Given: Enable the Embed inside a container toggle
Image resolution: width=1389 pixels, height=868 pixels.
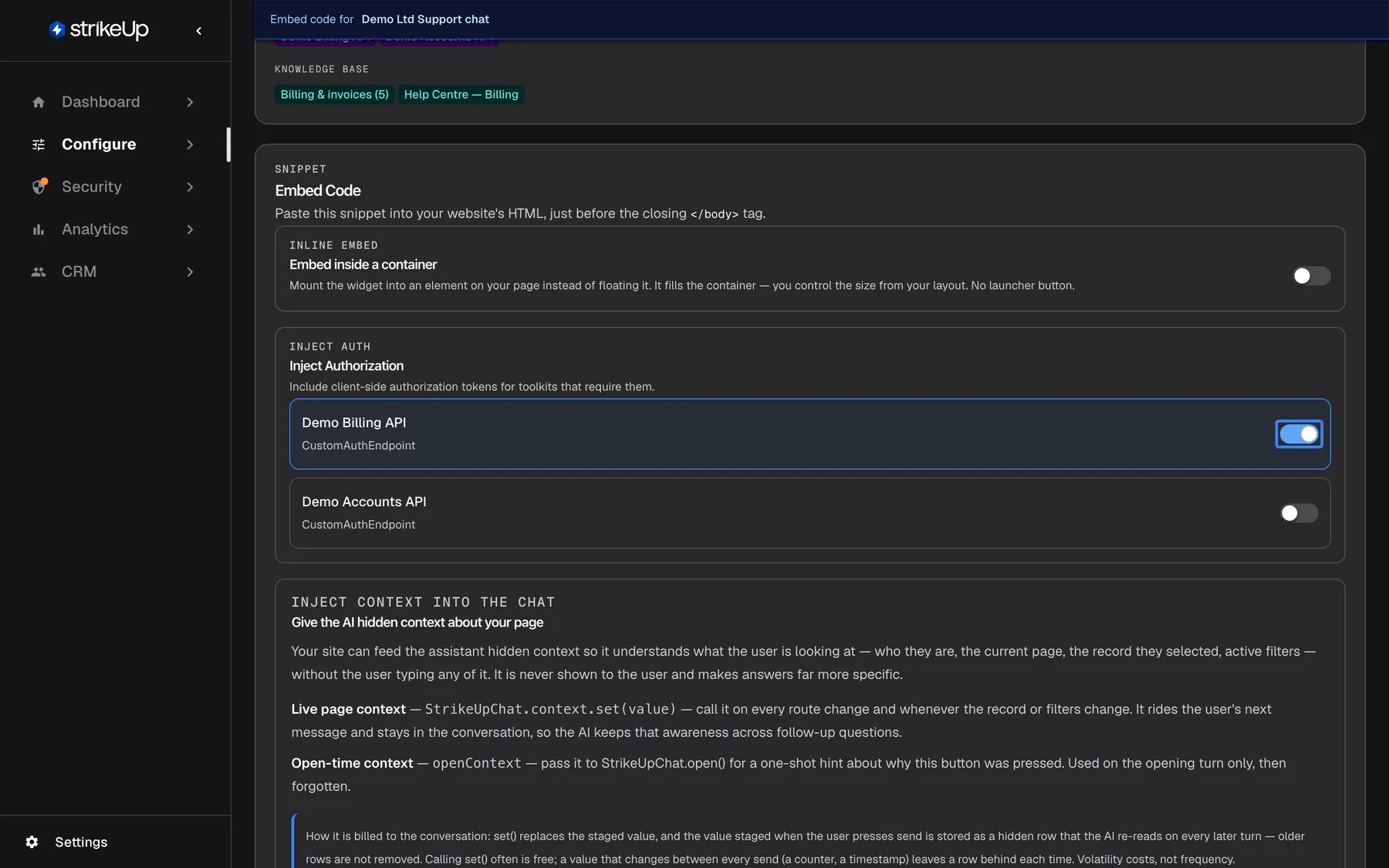Looking at the screenshot, I should click(1312, 275).
